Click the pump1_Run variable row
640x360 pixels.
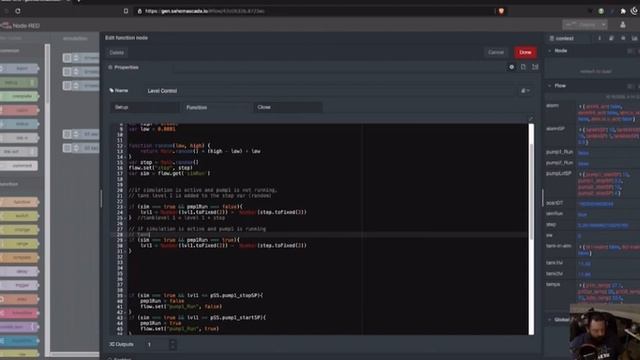(x=593, y=153)
